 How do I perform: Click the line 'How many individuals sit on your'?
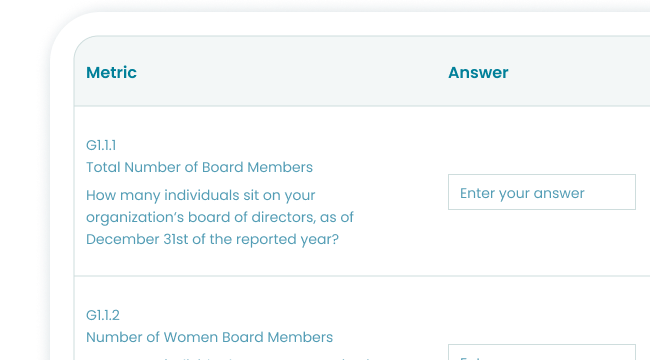(201, 195)
